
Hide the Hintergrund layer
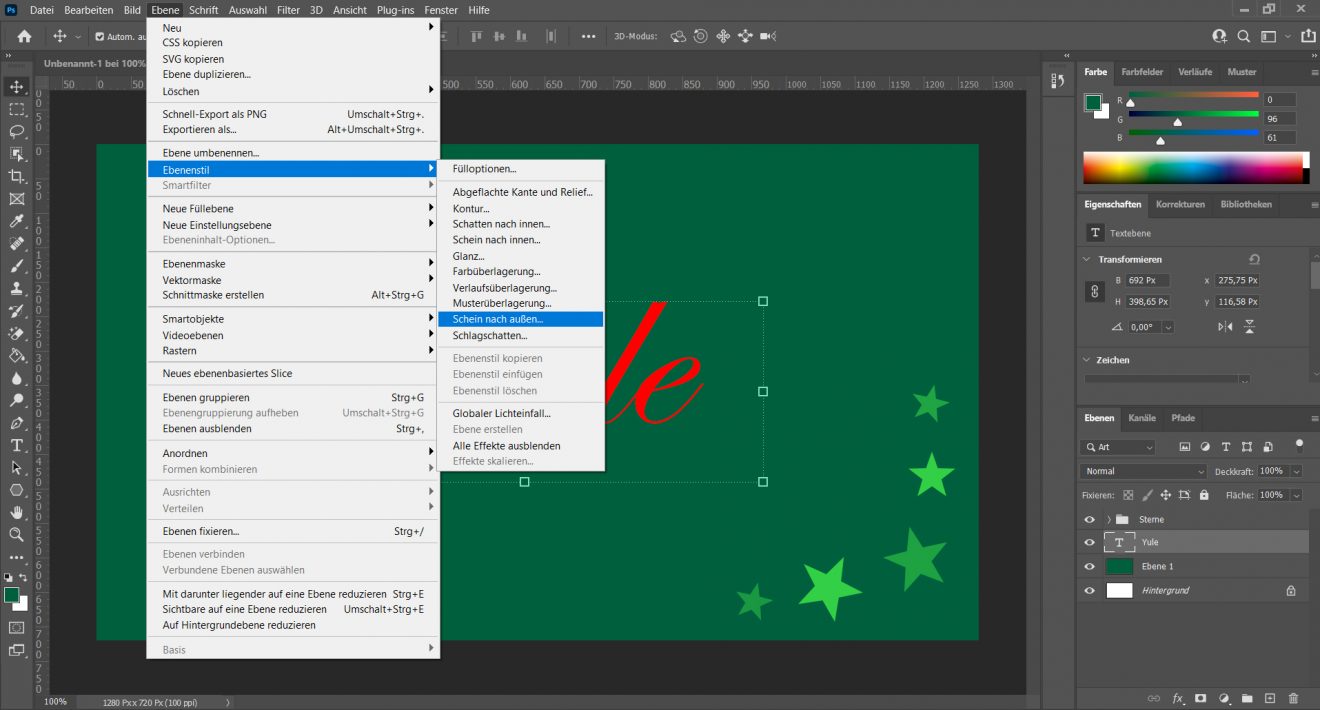(x=1089, y=590)
